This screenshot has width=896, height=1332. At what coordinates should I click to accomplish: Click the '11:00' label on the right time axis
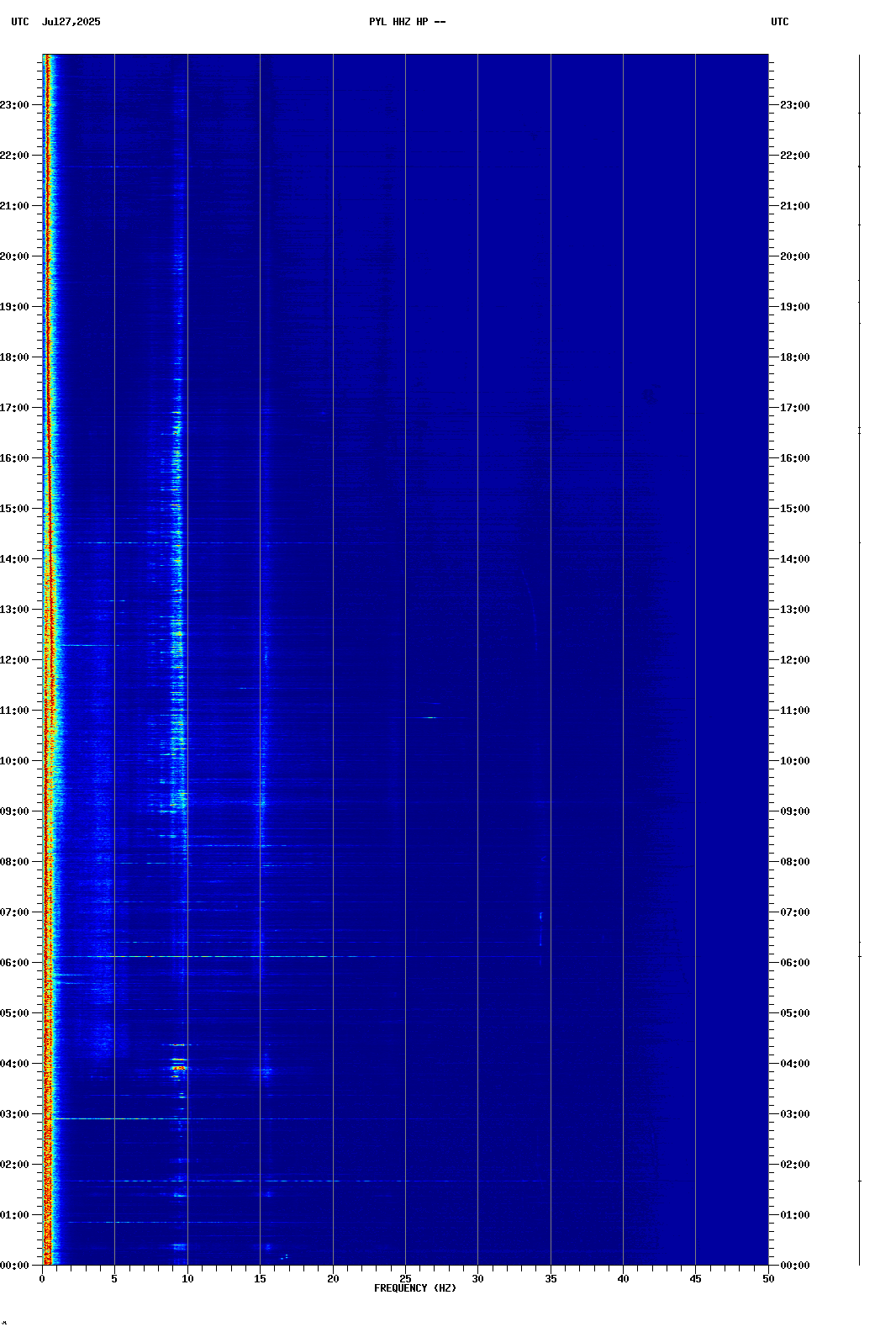click(x=795, y=711)
